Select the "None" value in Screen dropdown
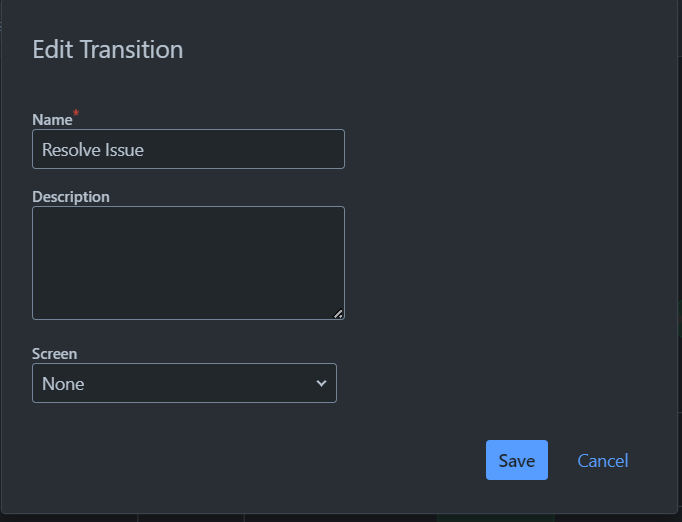The width and height of the screenshot is (682, 522). point(63,384)
